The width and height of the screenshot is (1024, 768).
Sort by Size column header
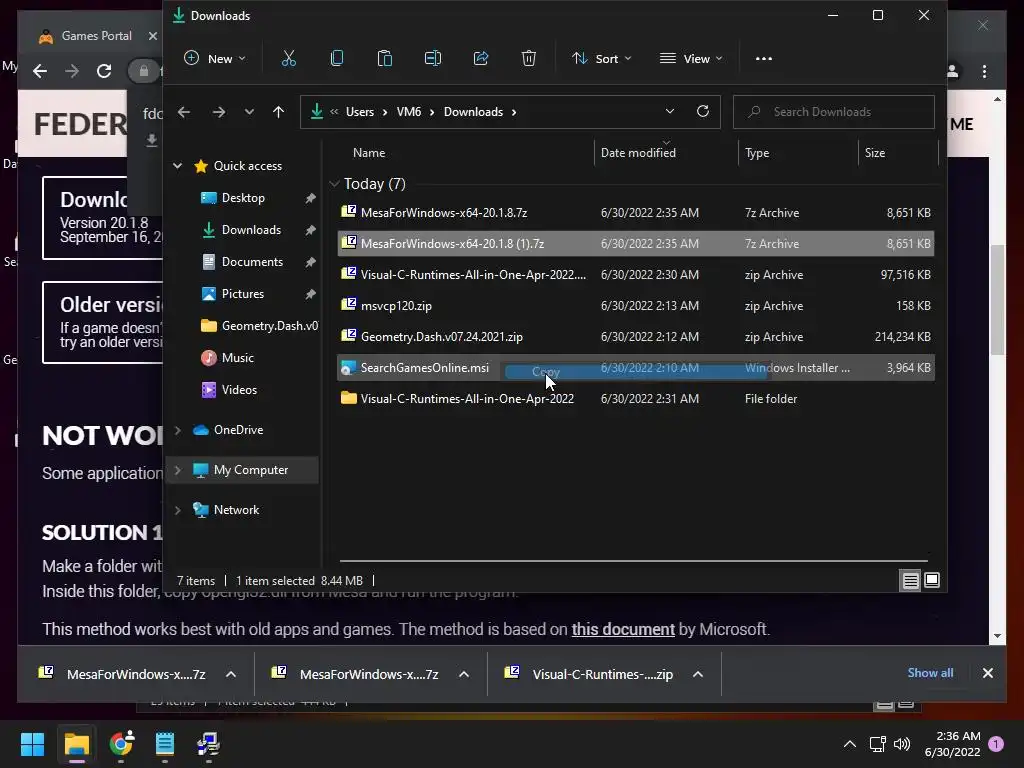pyautogui.click(x=875, y=153)
